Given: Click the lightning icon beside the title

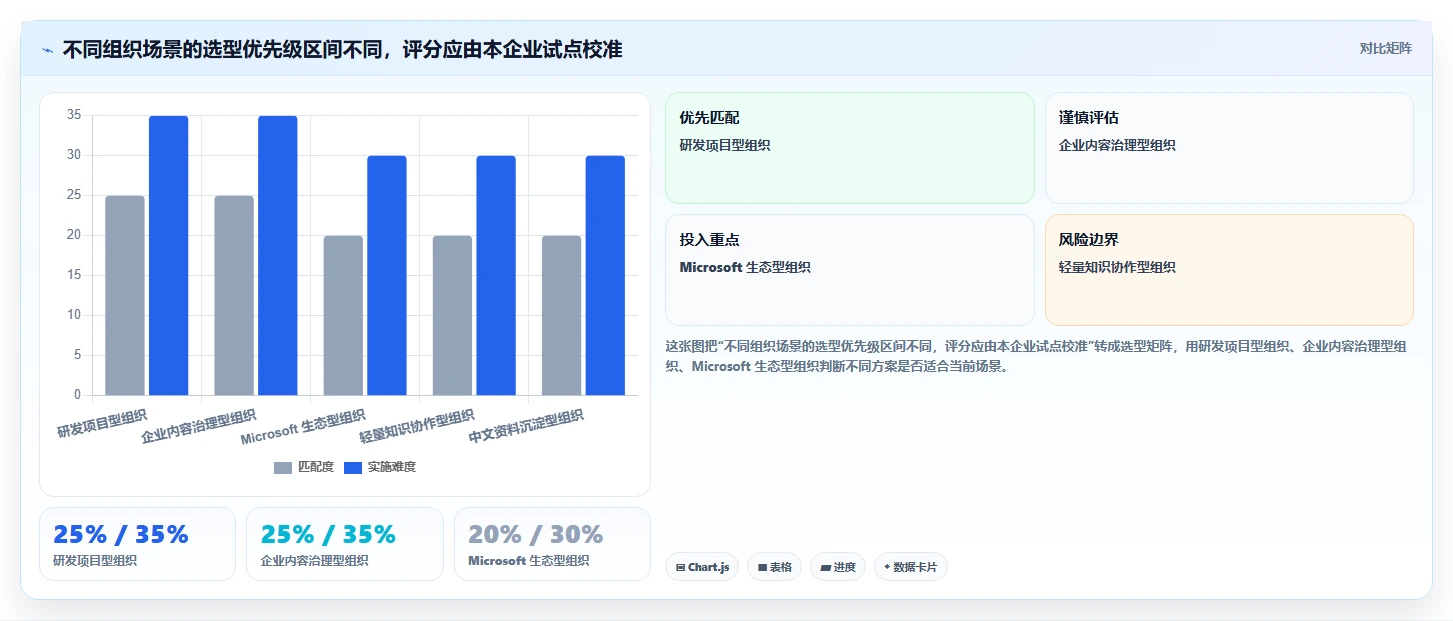Looking at the screenshot, I should [47, 50].
